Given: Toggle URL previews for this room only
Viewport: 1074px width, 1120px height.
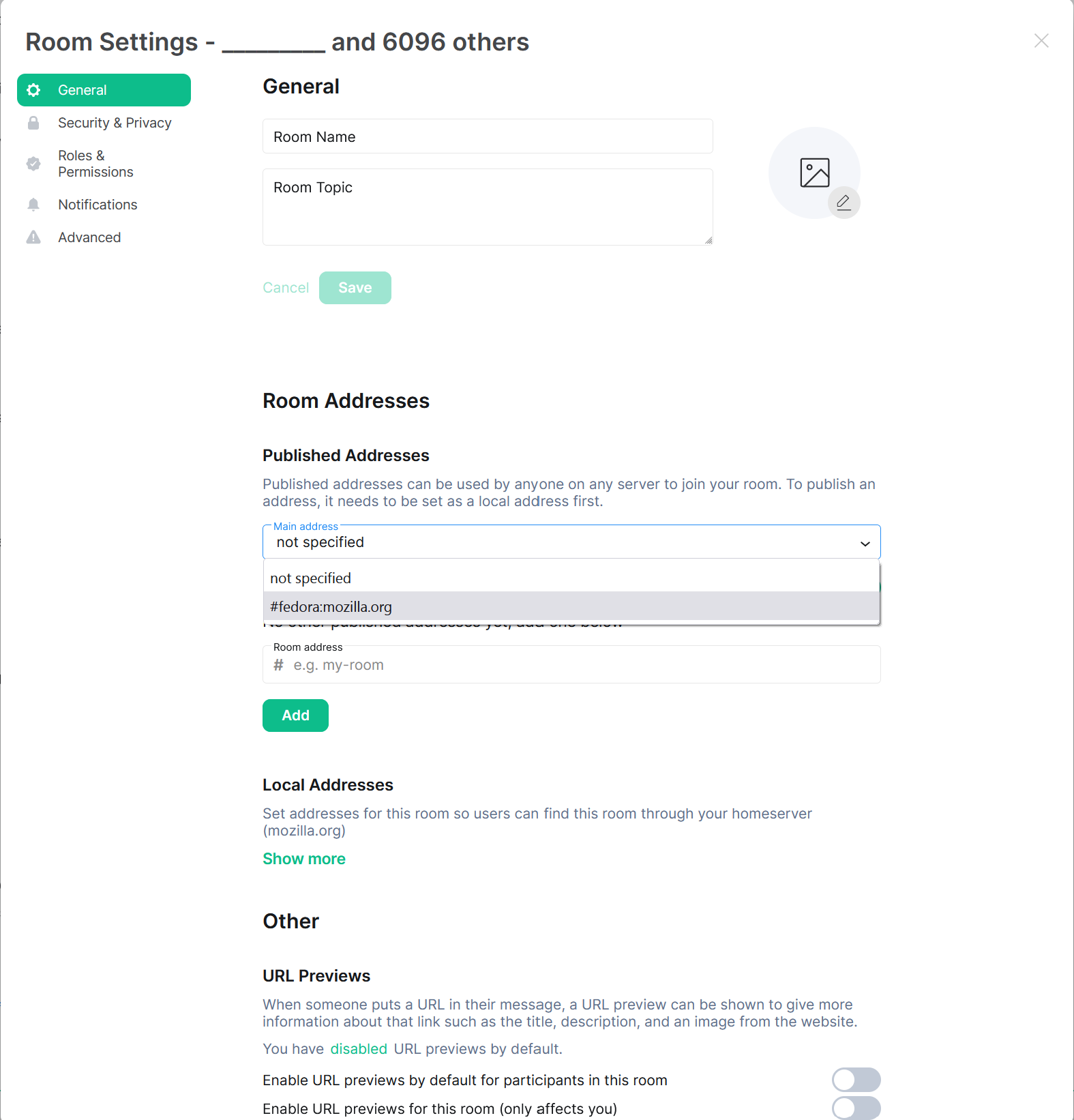Looking at the screenshot, I should point(856,1108).
